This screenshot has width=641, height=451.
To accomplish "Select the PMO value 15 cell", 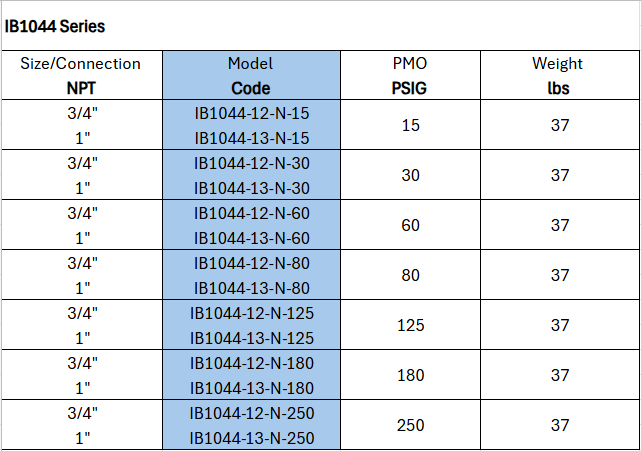I will click(410, 125).
